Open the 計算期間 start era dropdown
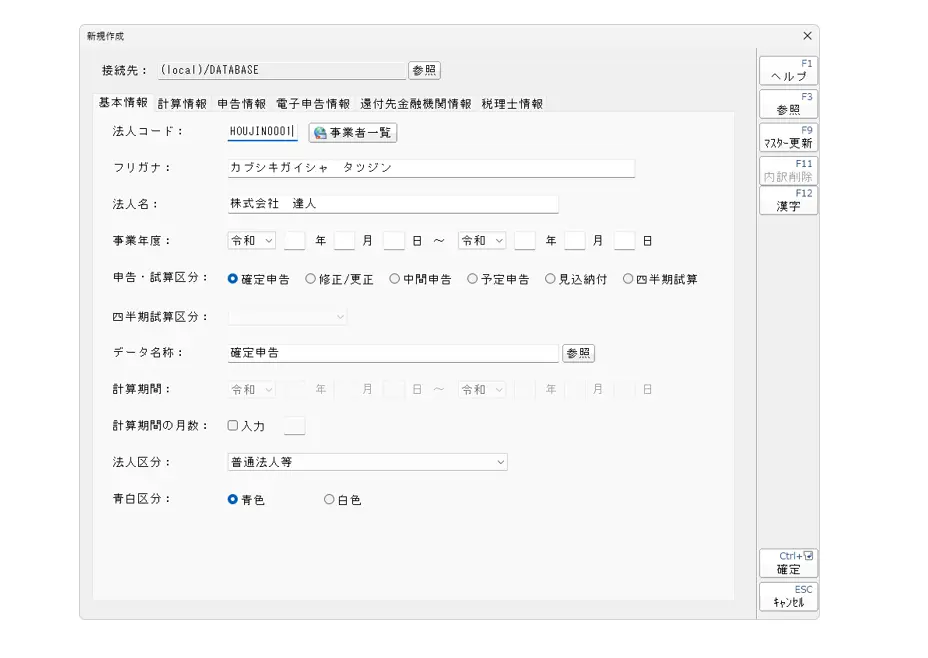This screenshot has width=928, height=658. coord(252,390)
